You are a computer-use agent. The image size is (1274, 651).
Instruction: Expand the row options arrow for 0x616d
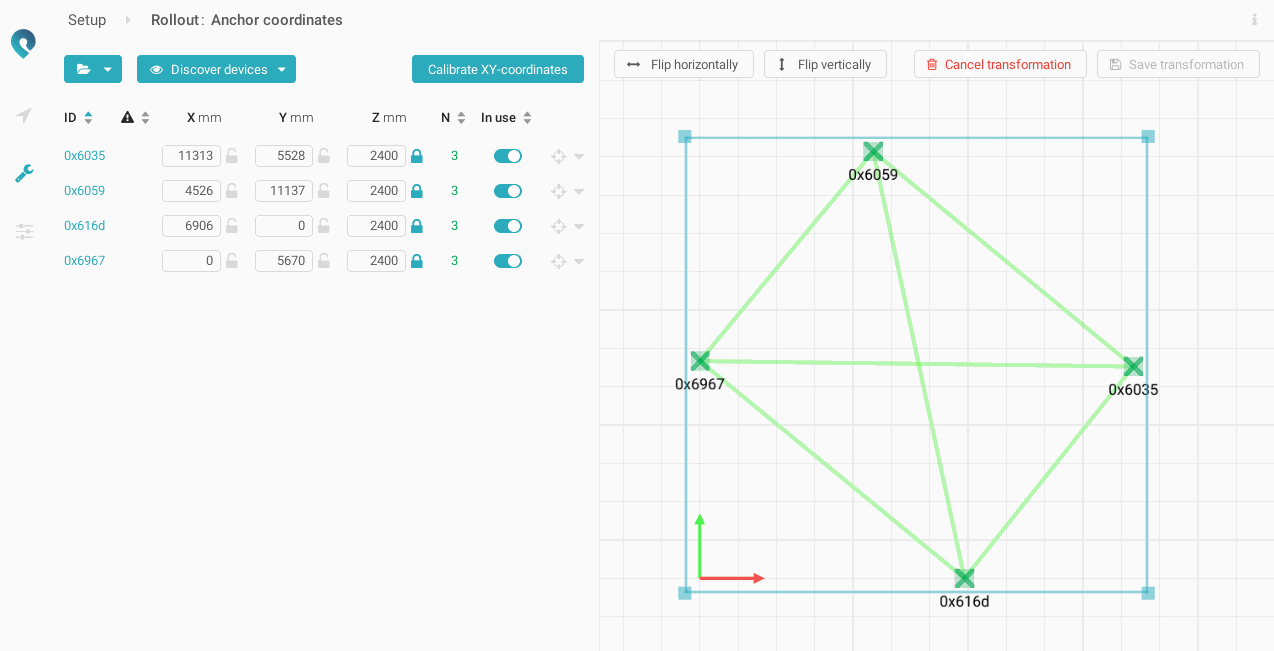[x=579, y=226]
